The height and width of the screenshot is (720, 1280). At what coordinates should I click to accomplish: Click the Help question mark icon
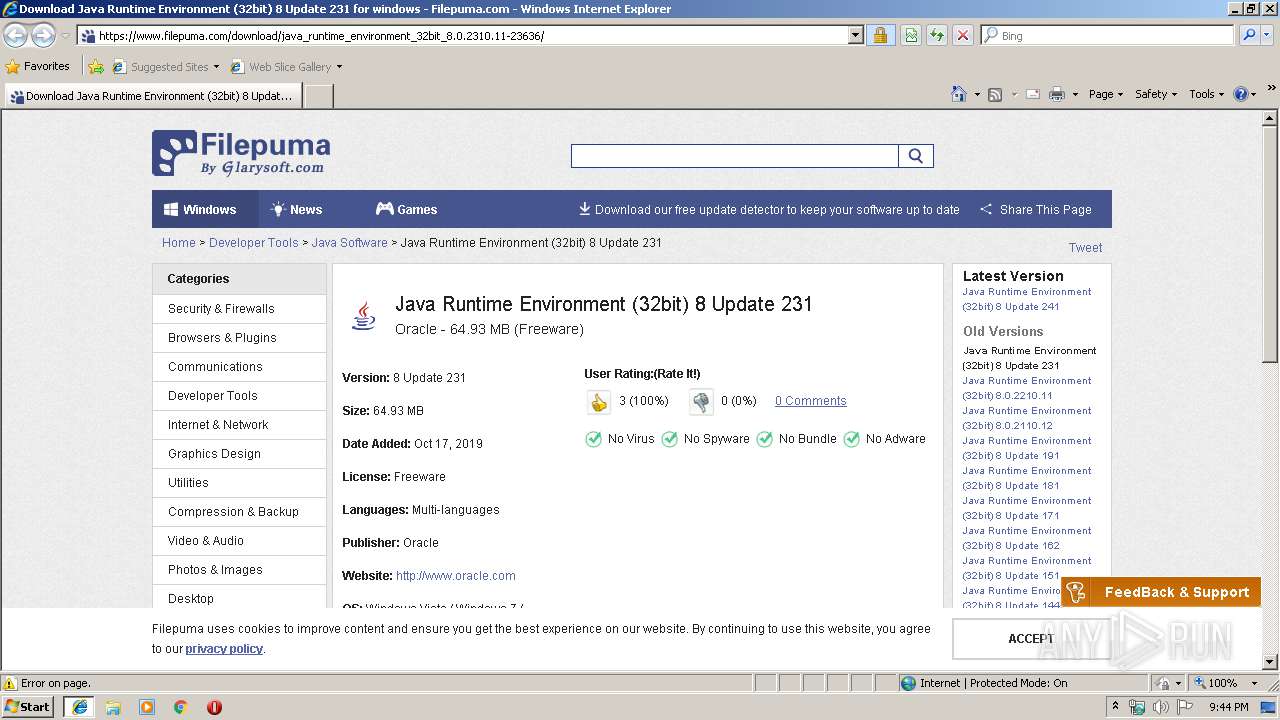(x=1241, y=94)
